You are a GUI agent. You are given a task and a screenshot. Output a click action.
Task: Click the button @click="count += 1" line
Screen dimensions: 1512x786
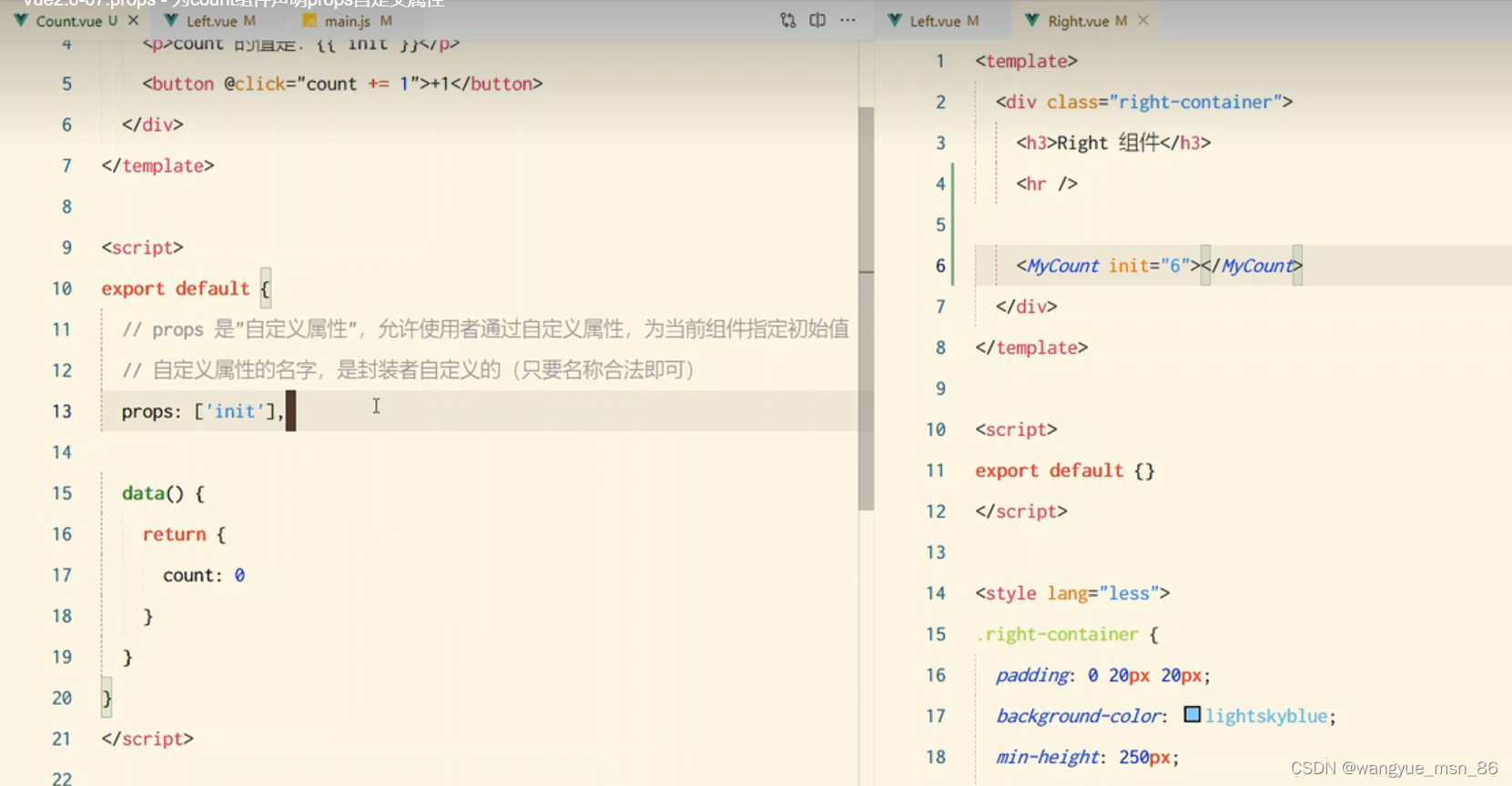342,84
